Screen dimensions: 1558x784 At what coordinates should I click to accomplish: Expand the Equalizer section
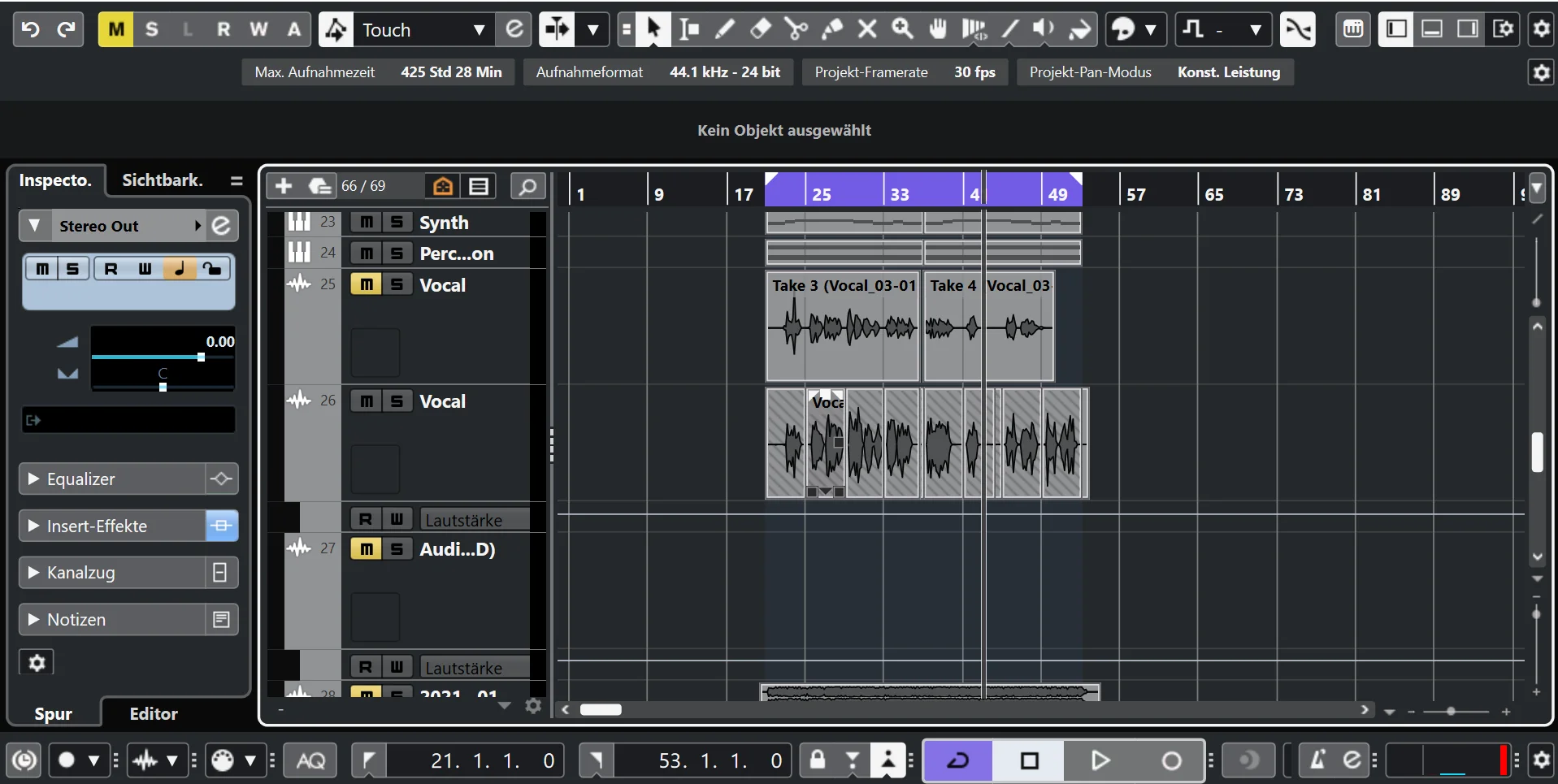34,479
